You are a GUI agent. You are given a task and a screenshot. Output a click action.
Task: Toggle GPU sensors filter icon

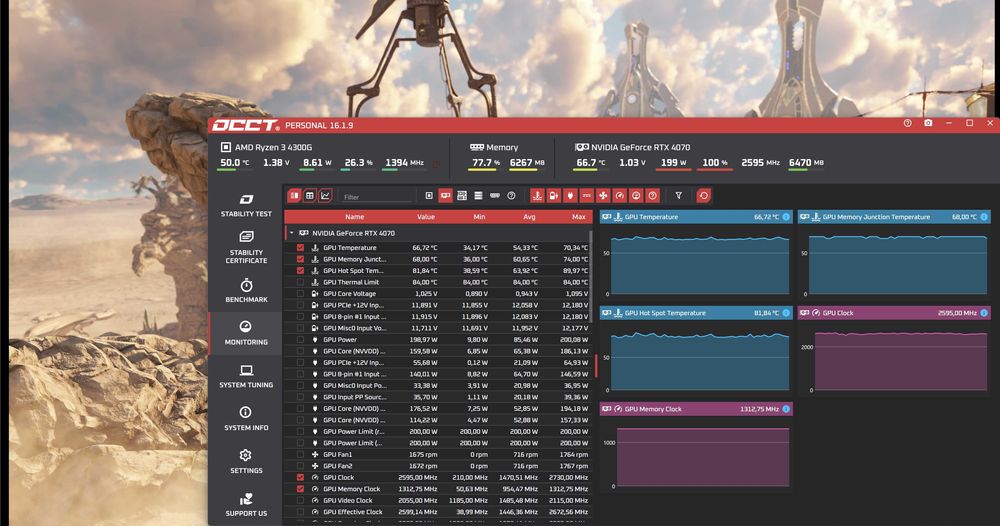point(445,196)
